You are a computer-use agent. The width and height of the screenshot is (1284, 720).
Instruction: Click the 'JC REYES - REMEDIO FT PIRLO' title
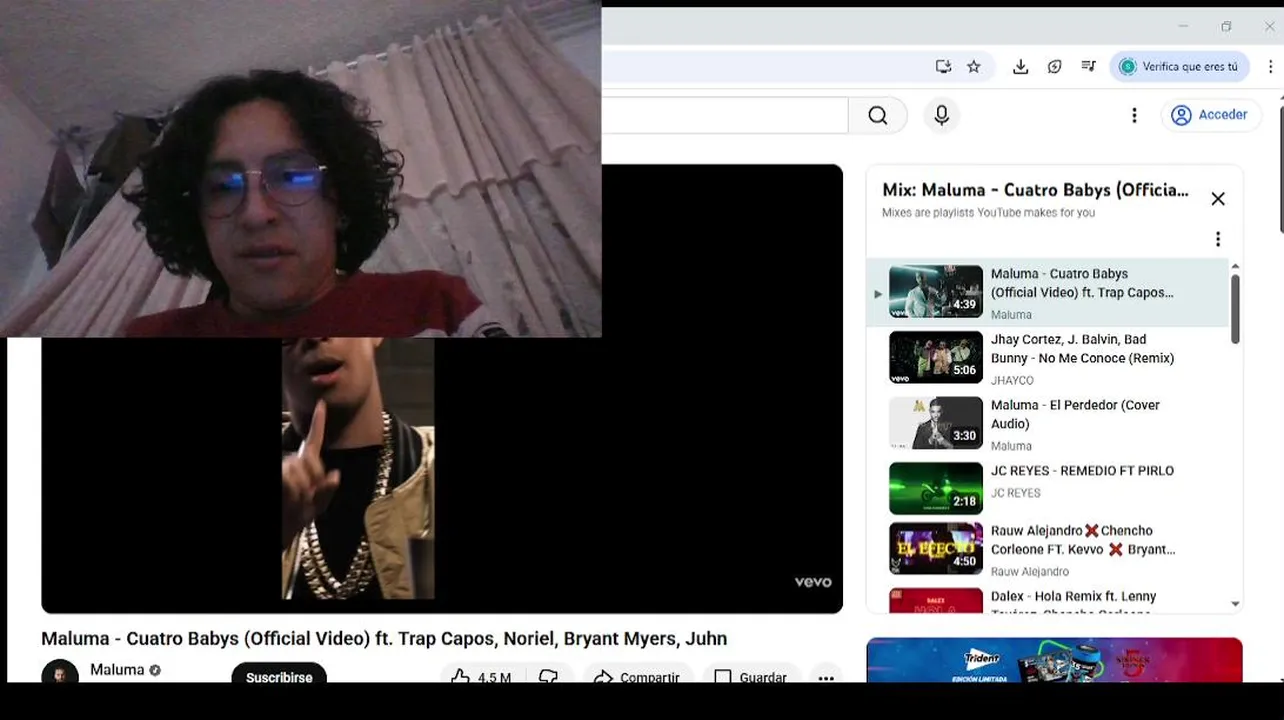point(1082,470)
